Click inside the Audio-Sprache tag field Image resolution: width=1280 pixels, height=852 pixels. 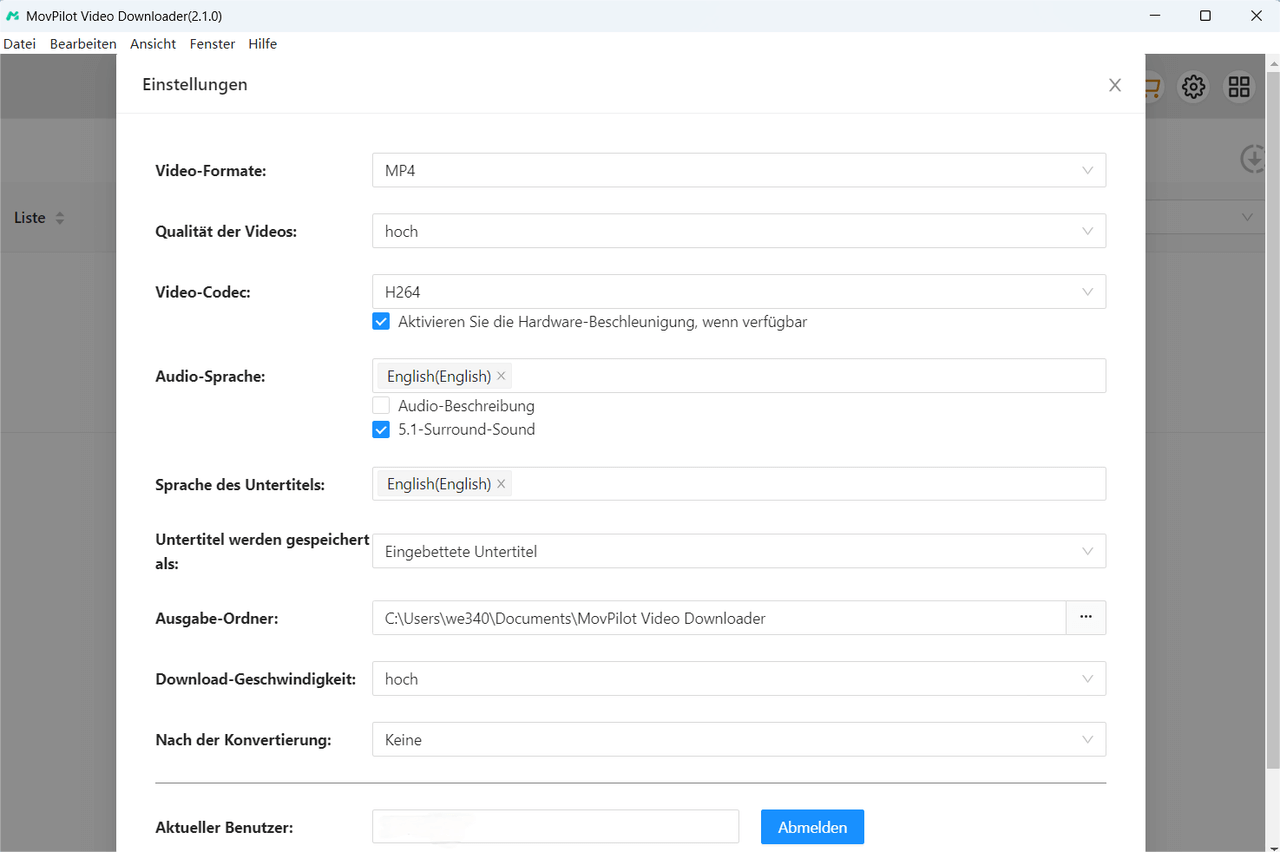[x=739, y=376]
